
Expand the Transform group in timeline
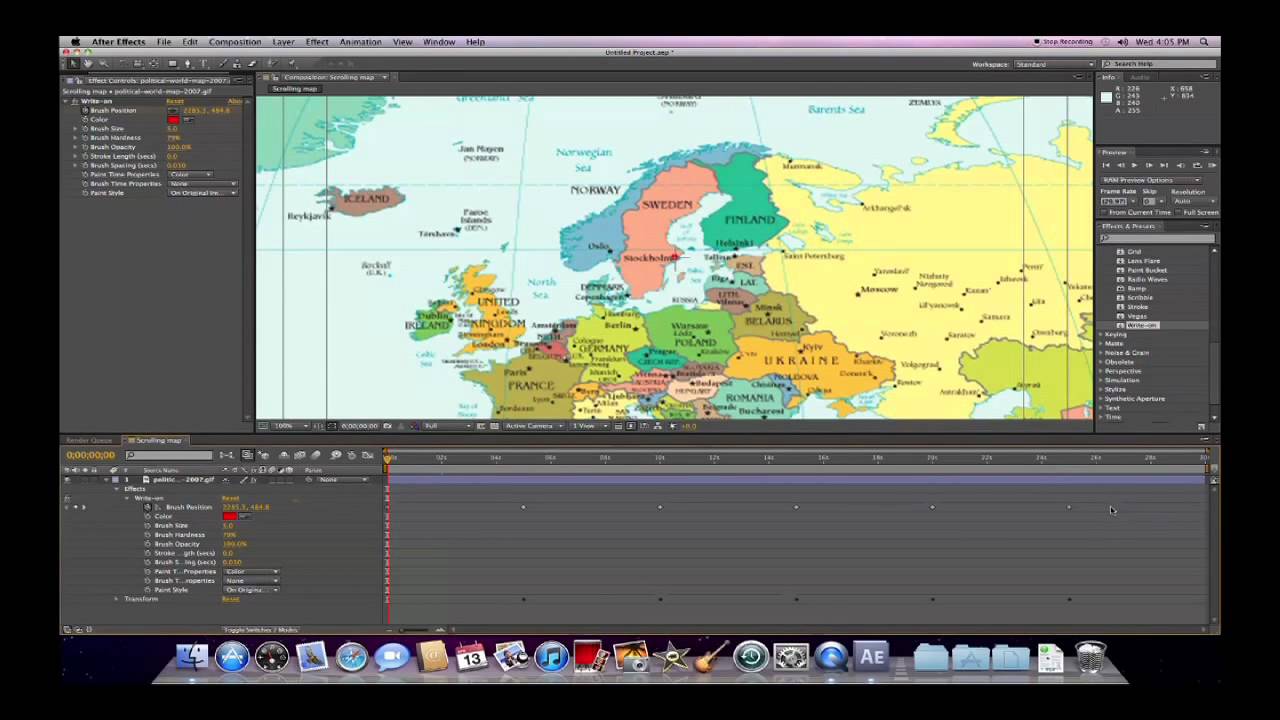pyautogui.click(x=116, y=599)
